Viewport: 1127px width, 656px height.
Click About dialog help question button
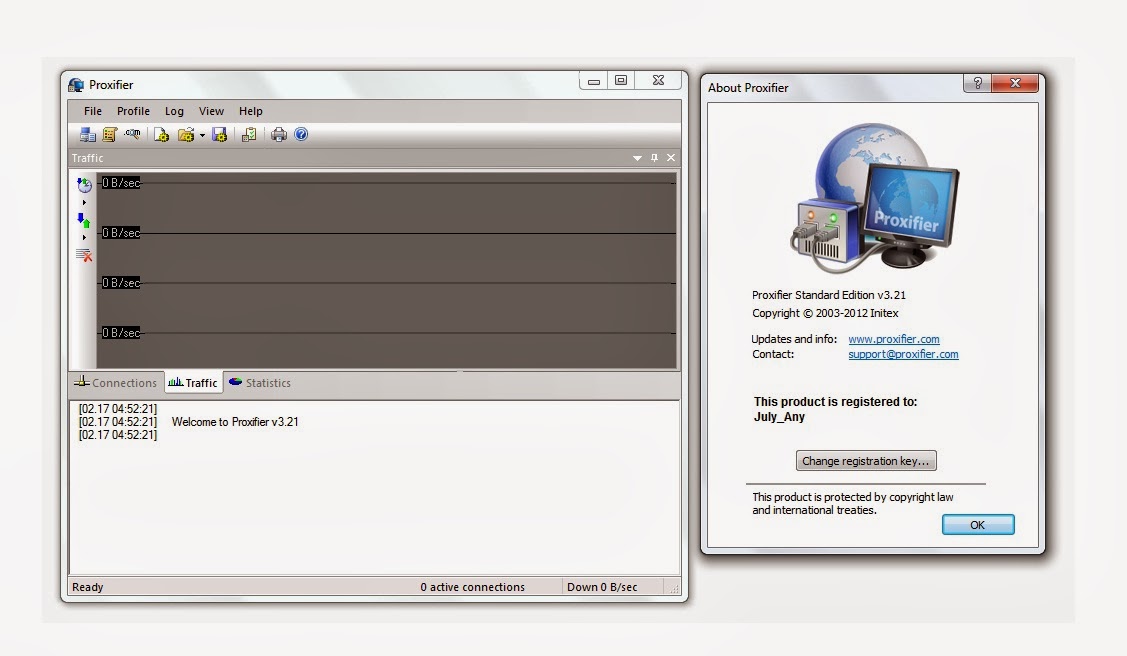point(978,83)
